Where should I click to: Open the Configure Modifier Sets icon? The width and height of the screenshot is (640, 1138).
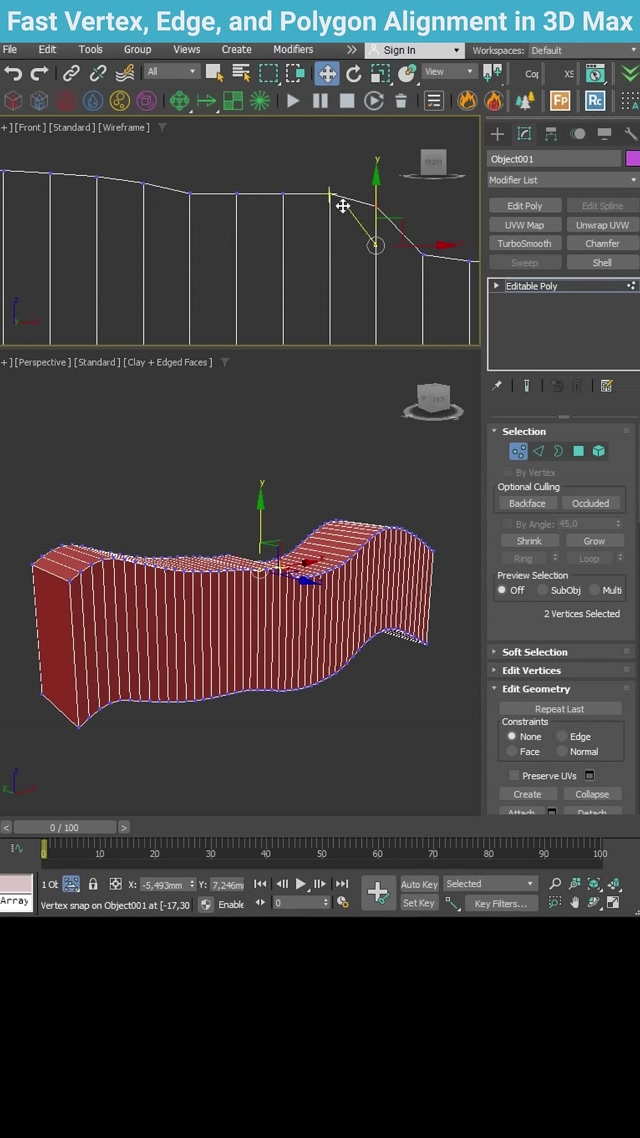pos(606,386)
